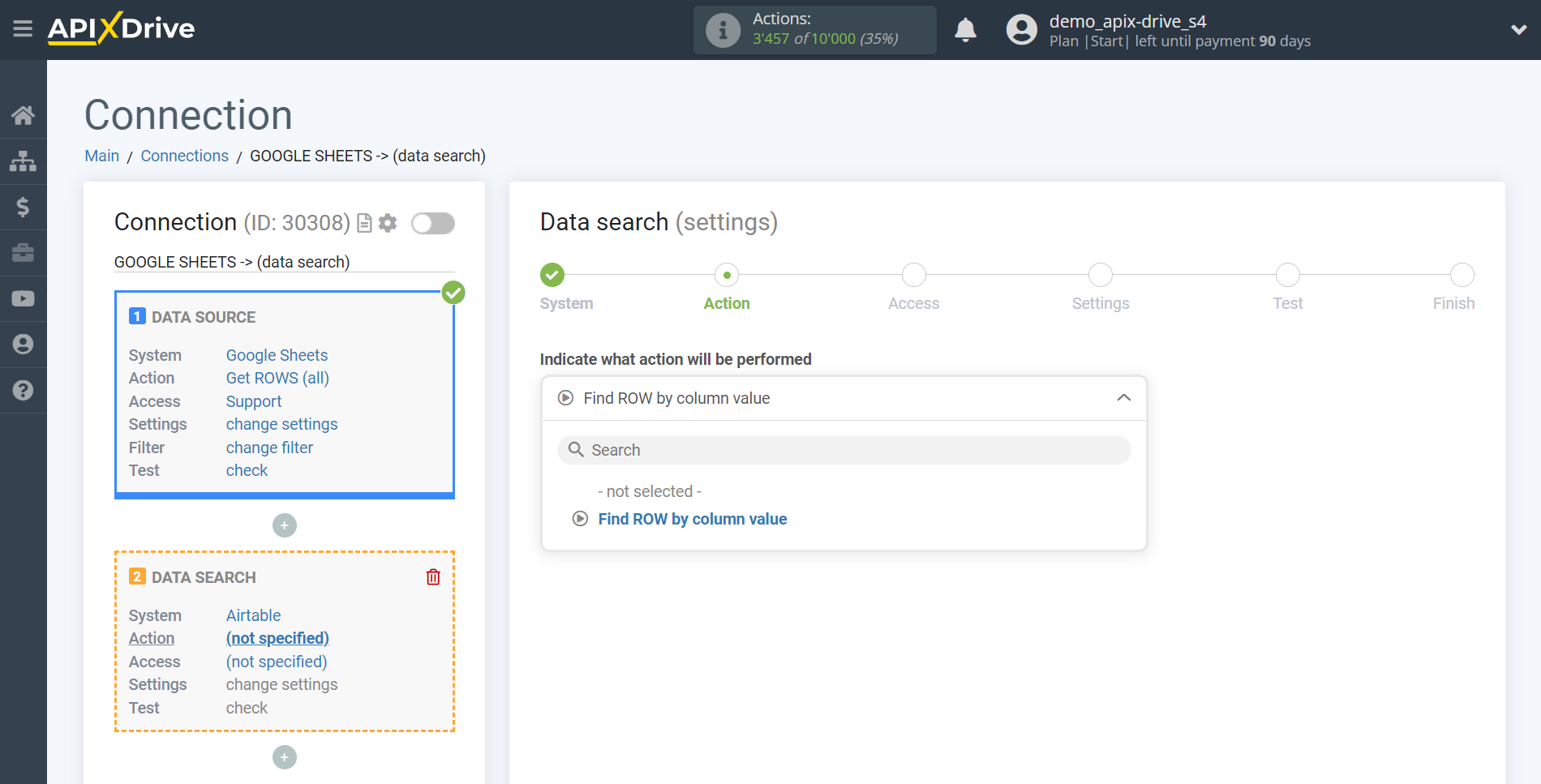Screen dimensions: 1541x784
Task: Delete the Data Search block
Action: tap(433, 576)
